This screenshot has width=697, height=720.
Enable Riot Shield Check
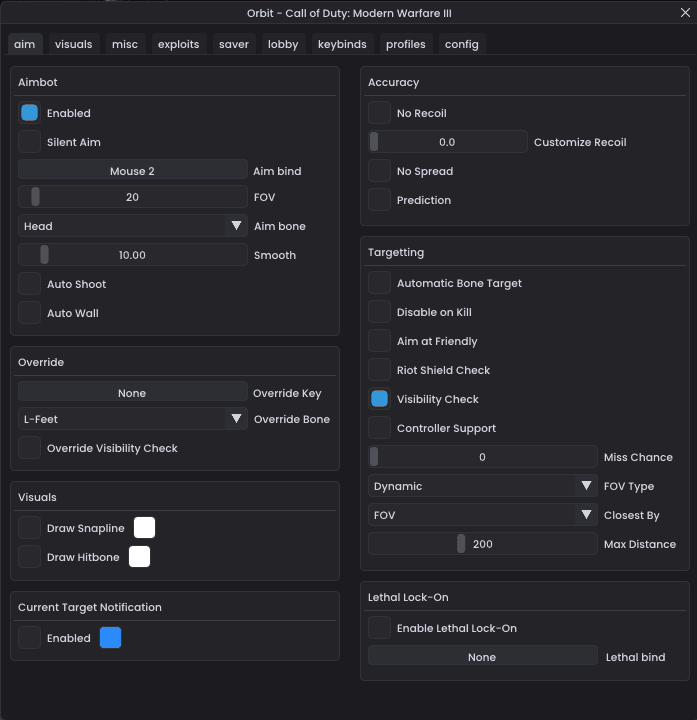(x=379, y=370)
